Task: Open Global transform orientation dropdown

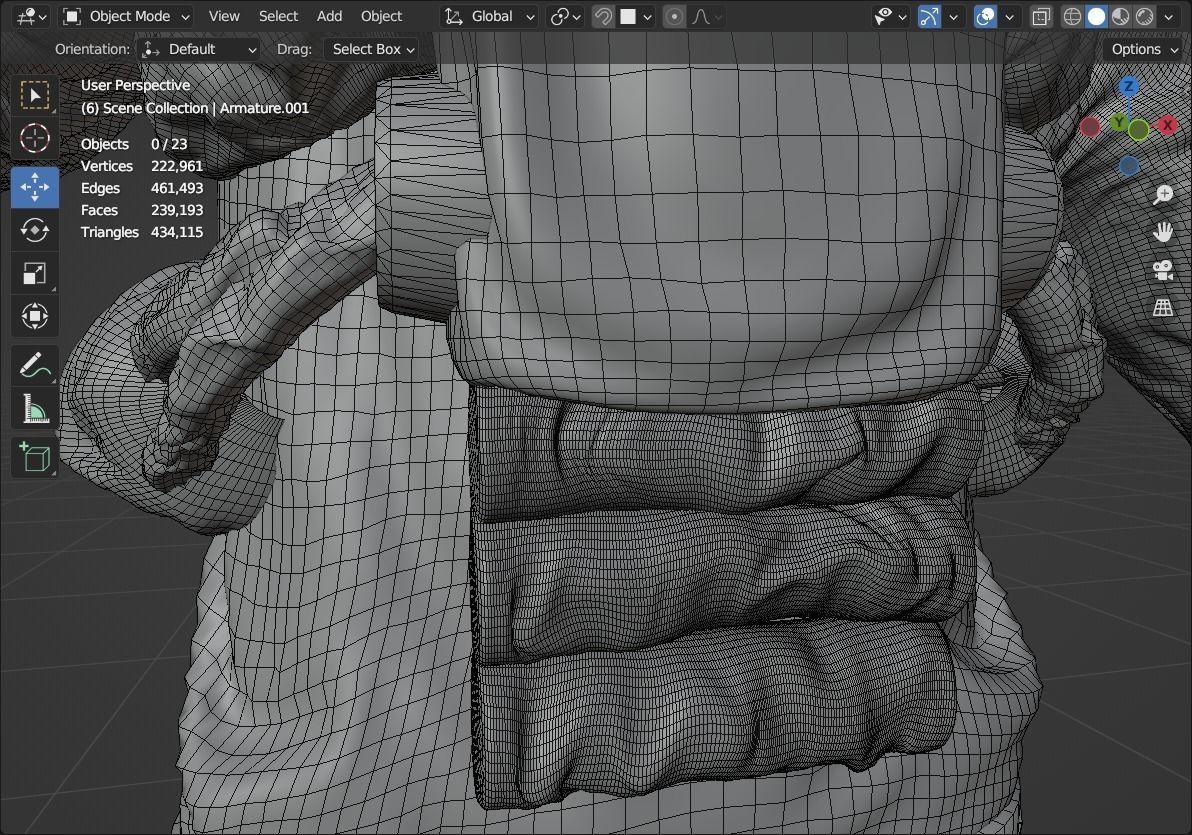Action: (490, 16)
